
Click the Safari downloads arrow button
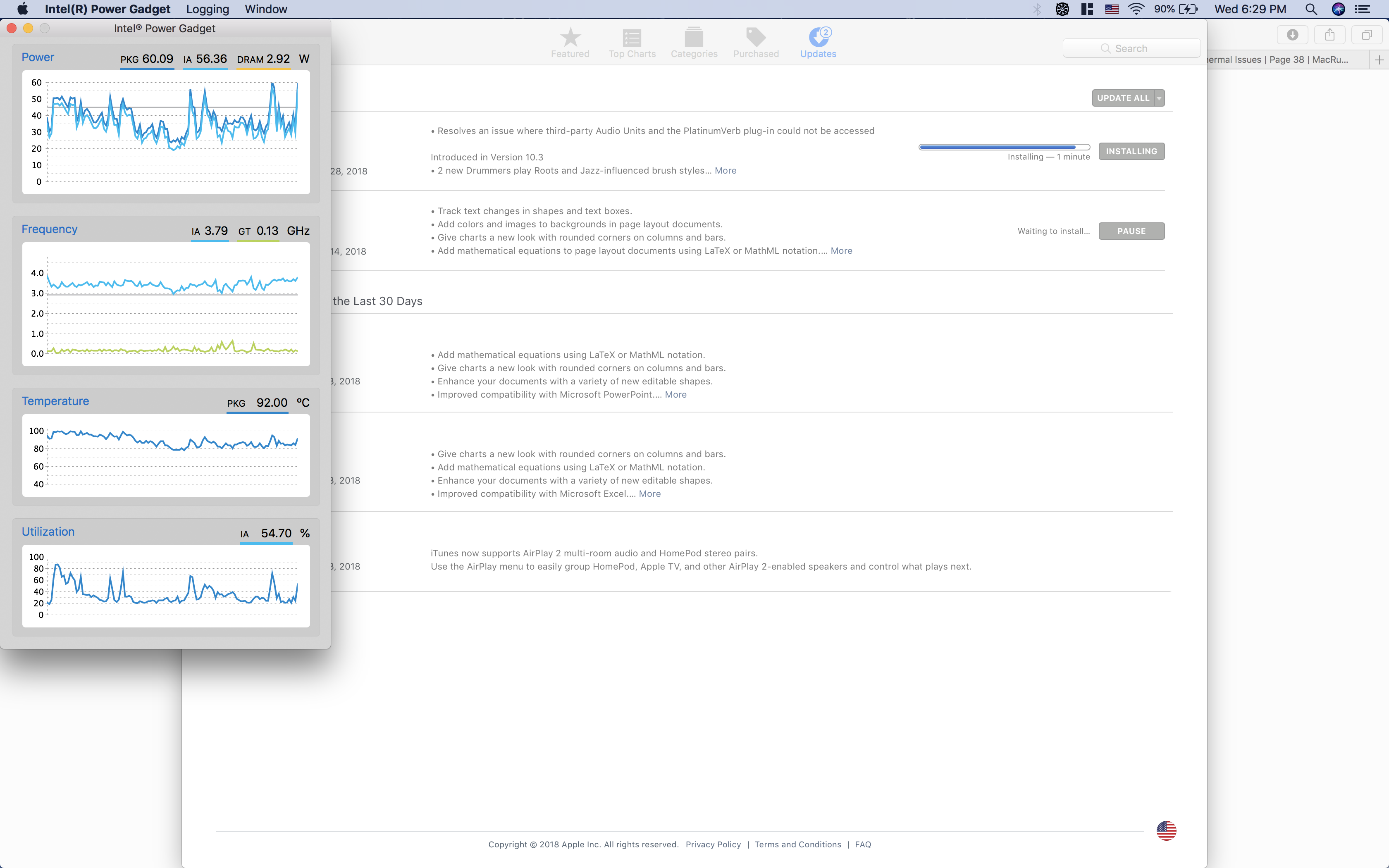click(x=1293, y=35)
